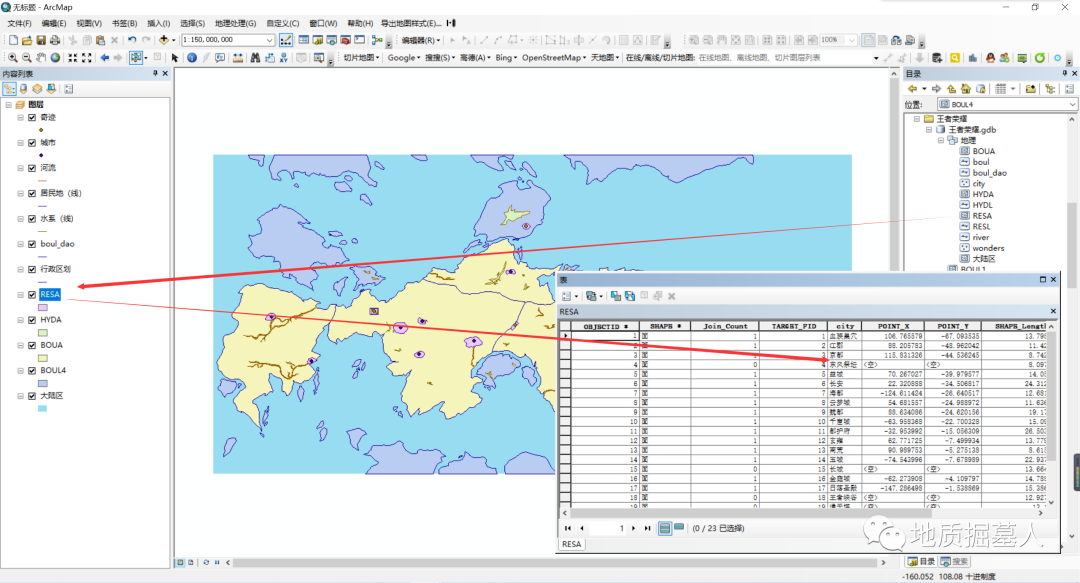Select the Pan hand tool

click(41, 58)
